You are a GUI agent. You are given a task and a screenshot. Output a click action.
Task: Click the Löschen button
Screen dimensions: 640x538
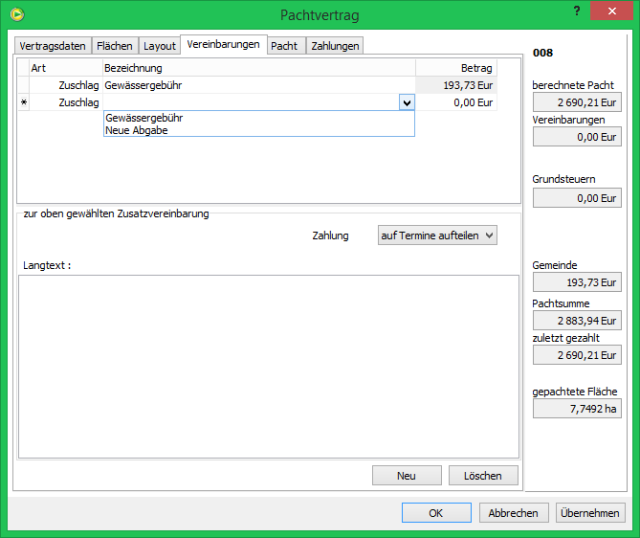[x=483, y=476]
